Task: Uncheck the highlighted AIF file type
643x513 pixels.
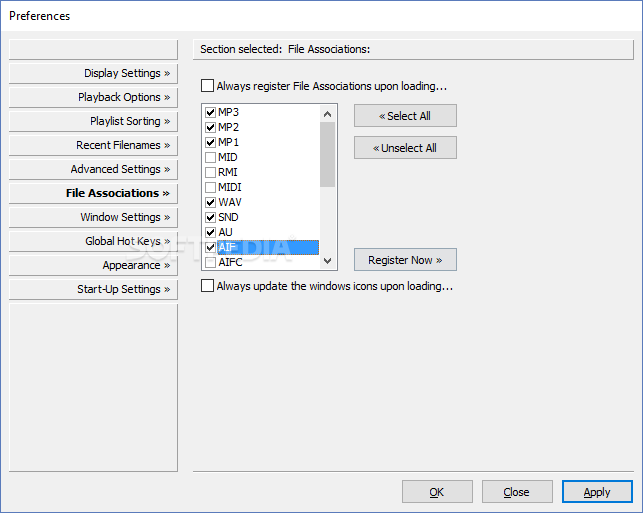Action: (210, 247)
